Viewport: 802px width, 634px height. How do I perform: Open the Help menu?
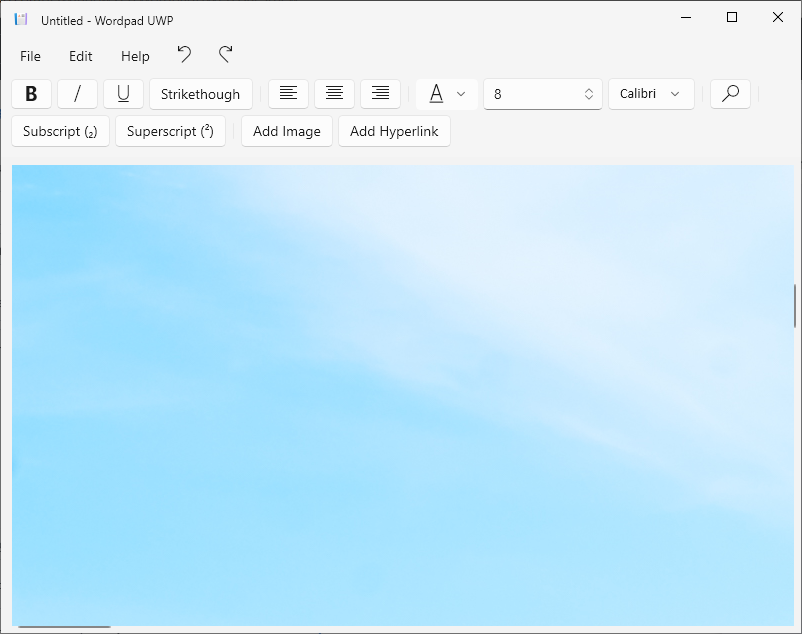click(134, 56)
